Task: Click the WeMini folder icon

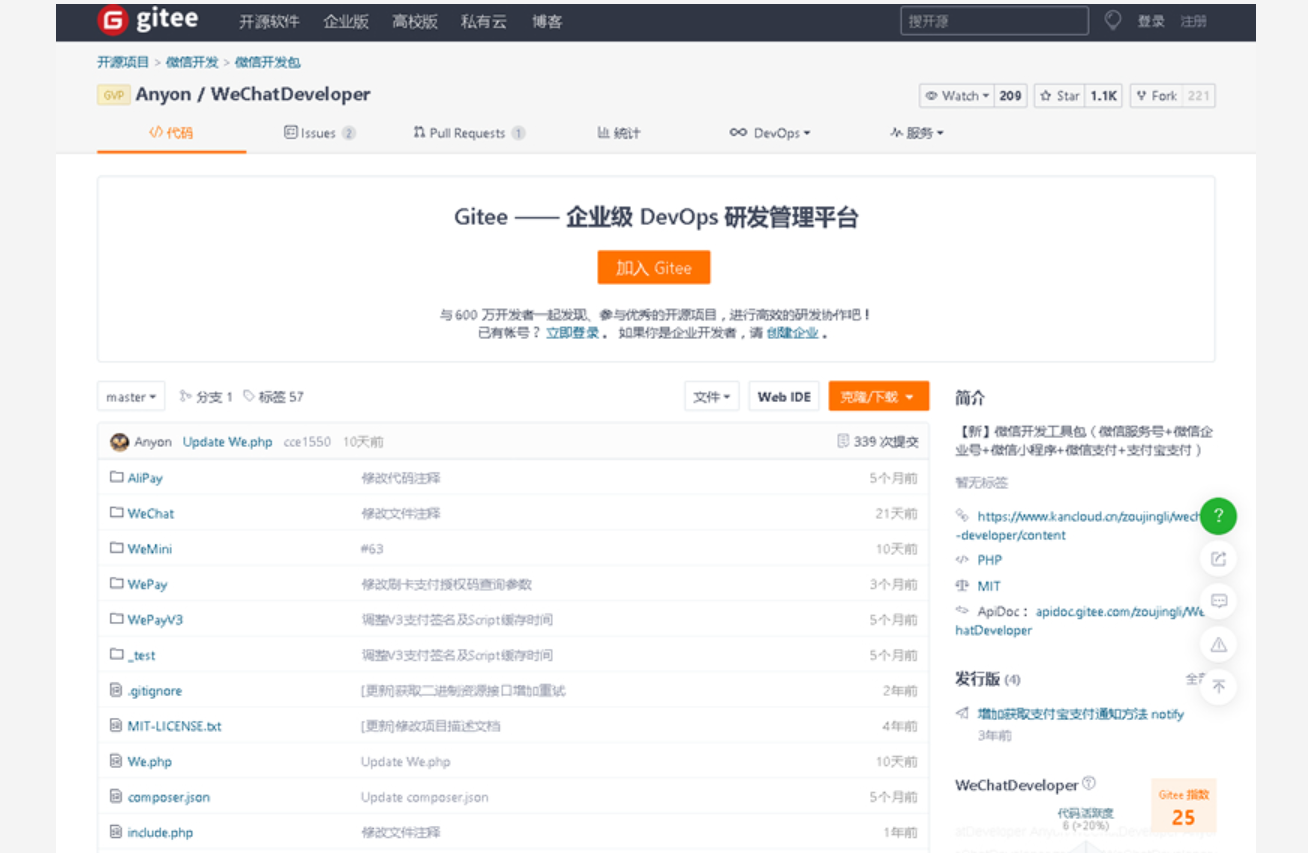Action: point(116,548)
